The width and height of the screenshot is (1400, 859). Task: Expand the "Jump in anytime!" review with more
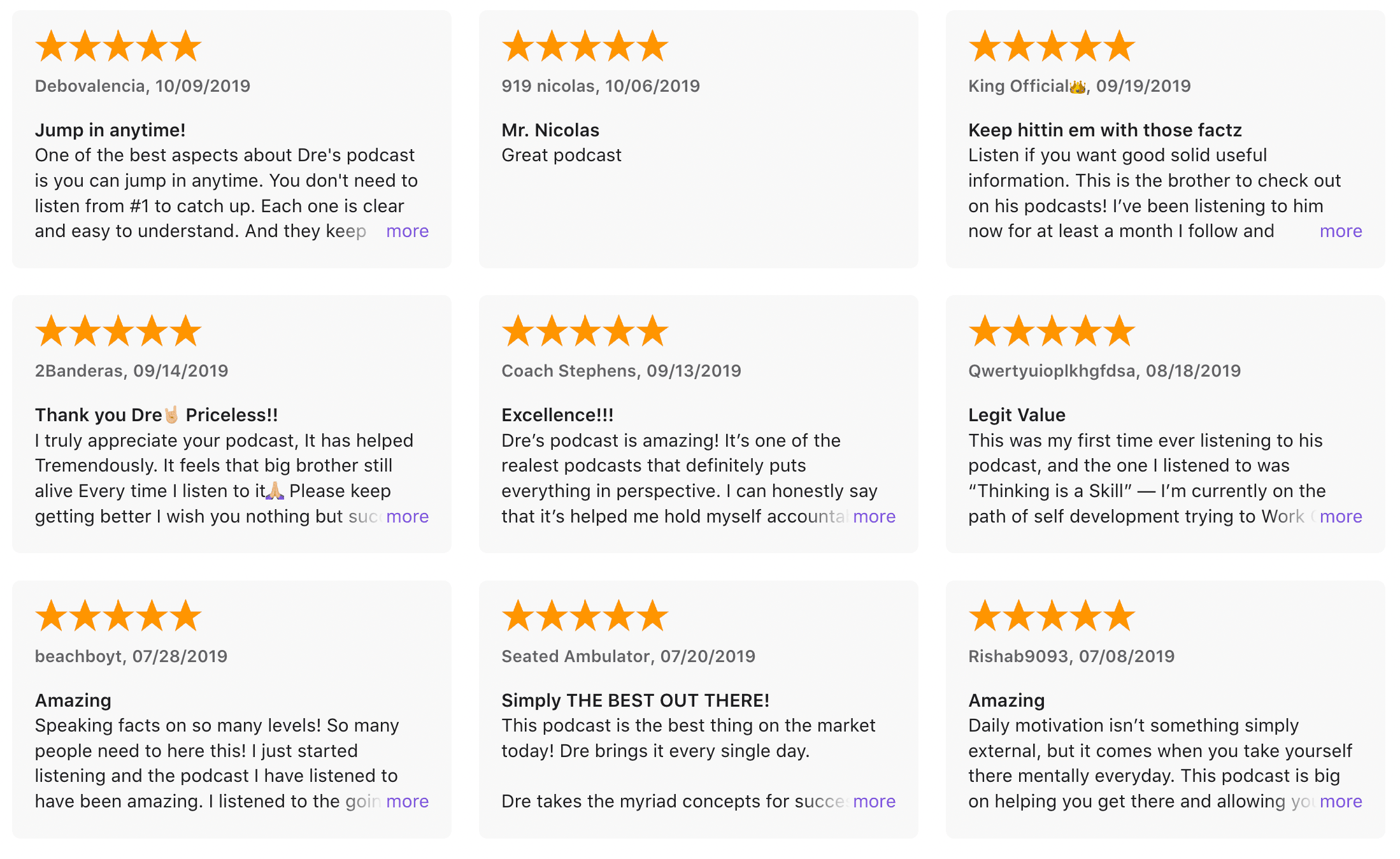click(x=407, y=231)
